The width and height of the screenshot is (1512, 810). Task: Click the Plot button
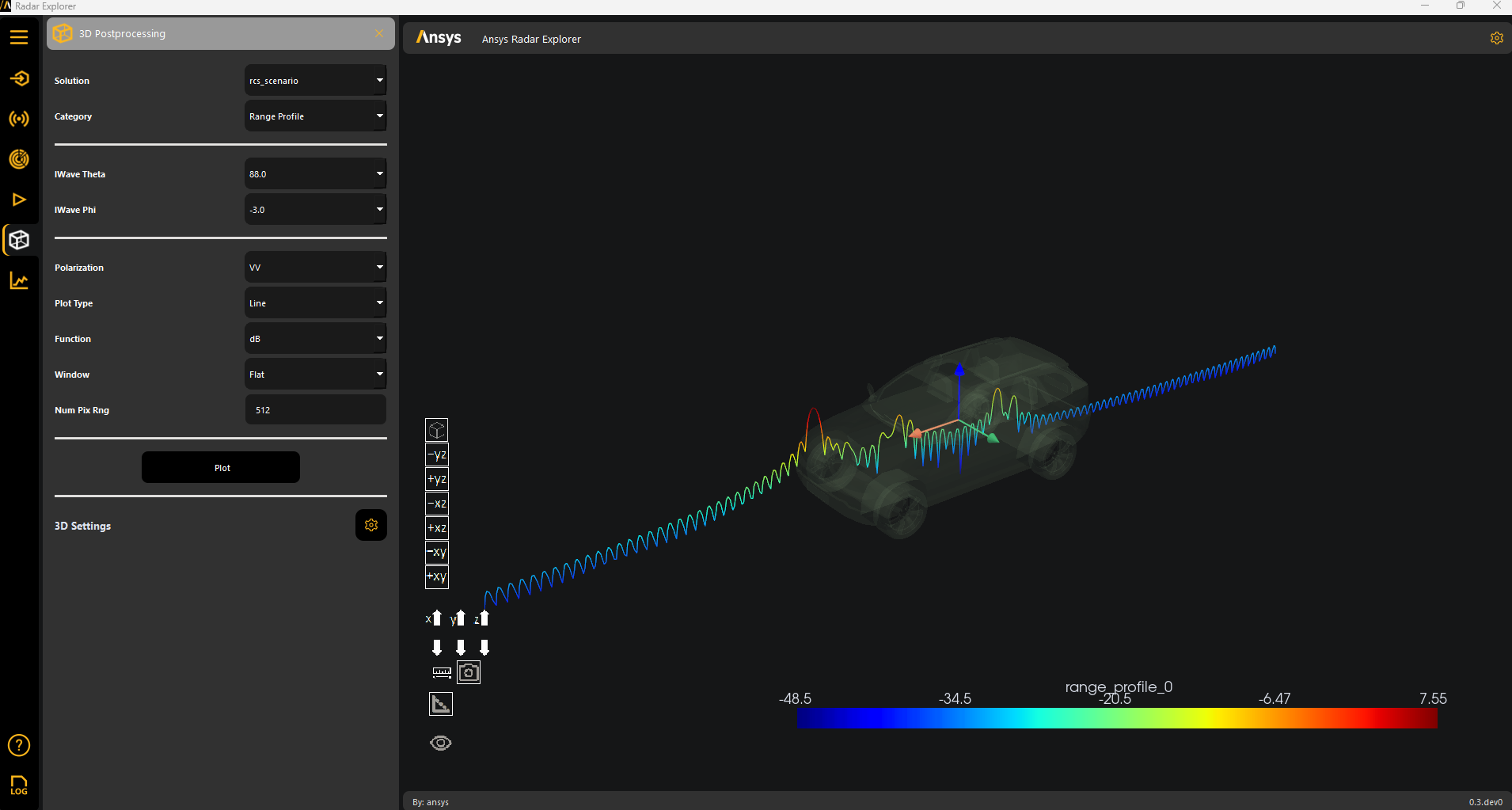221,468
